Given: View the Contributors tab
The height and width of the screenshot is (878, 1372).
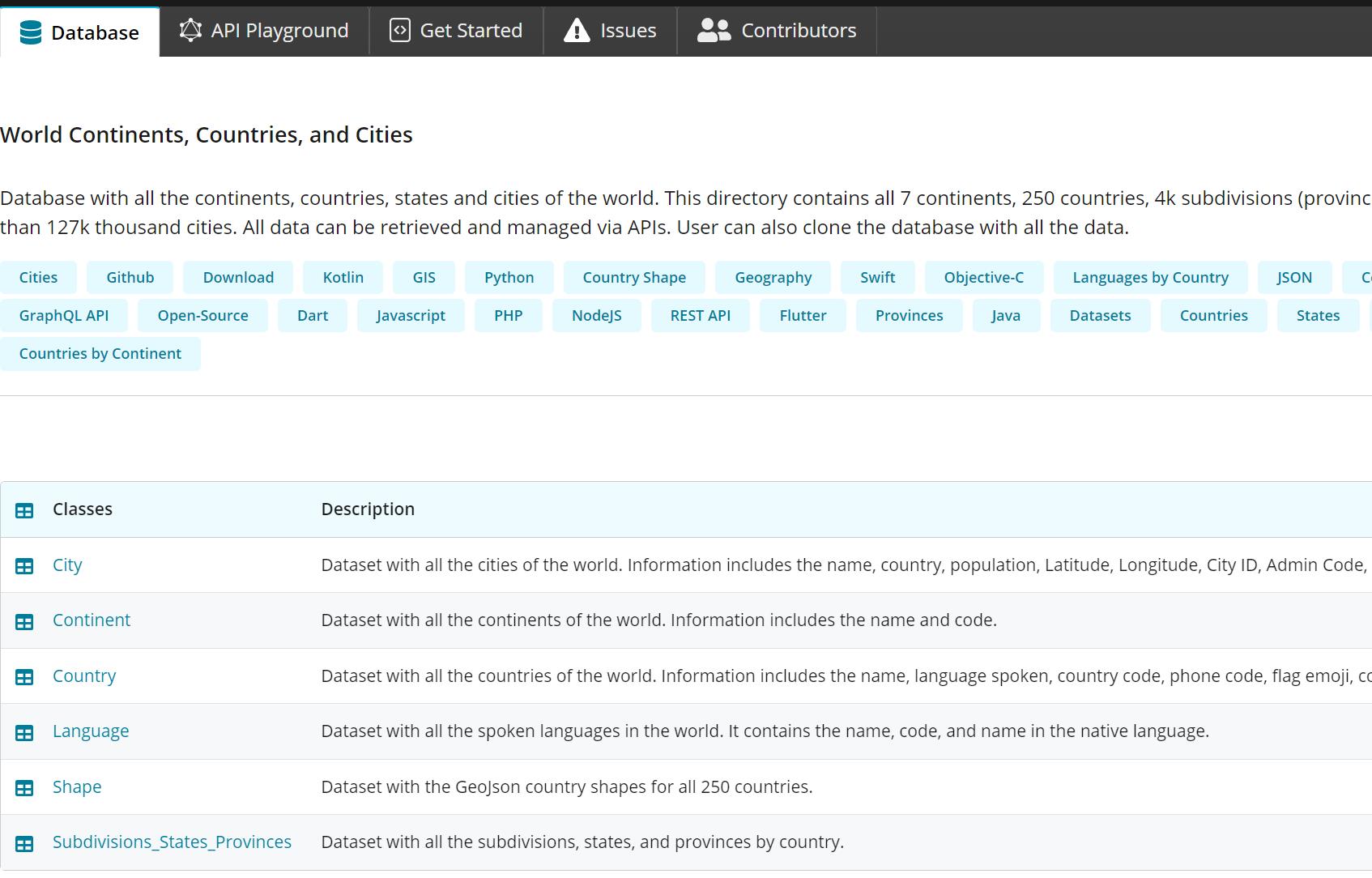Looking at the screenshot, I should (777, 31).
